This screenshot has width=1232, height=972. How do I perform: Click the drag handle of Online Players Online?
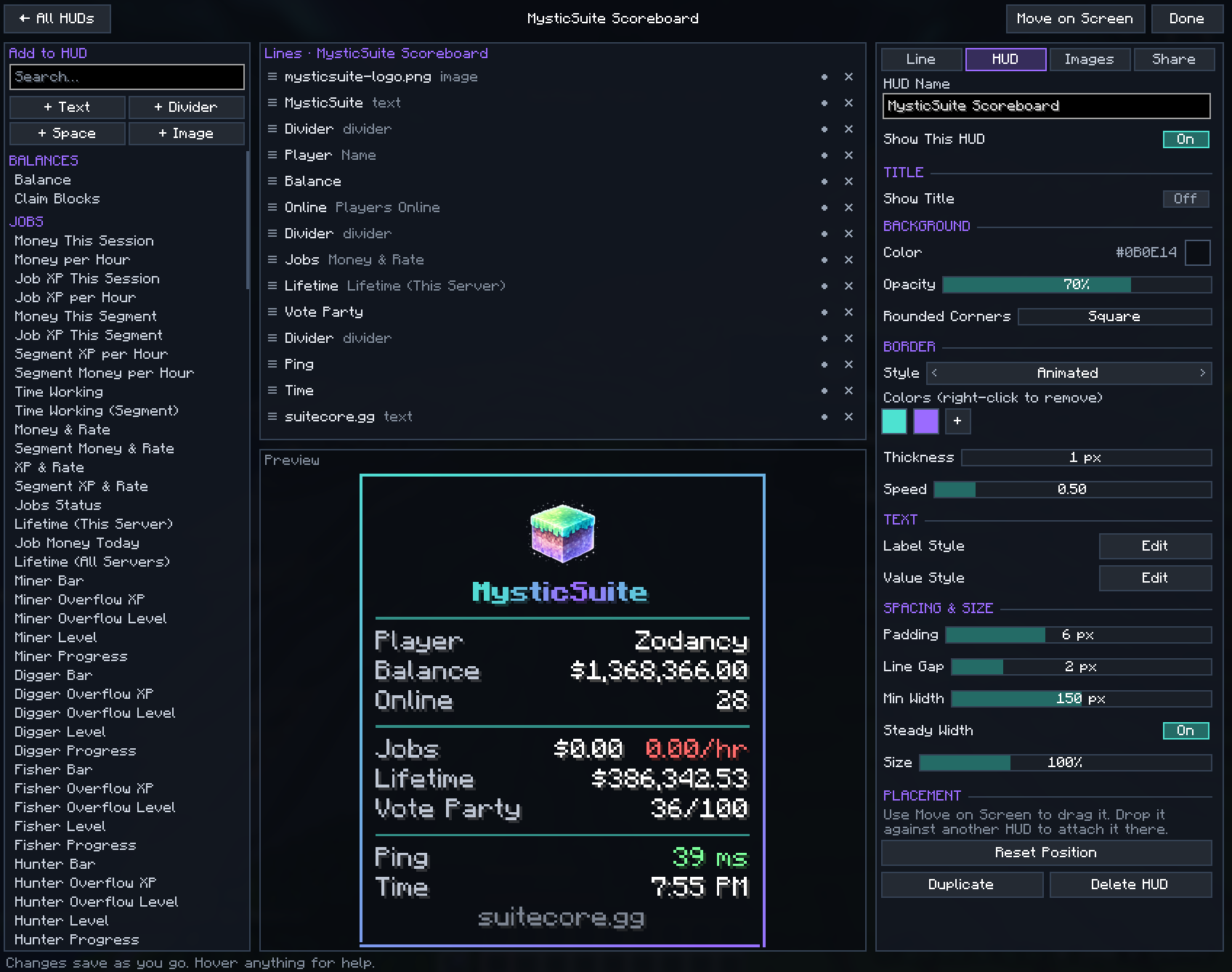point(272,208)
